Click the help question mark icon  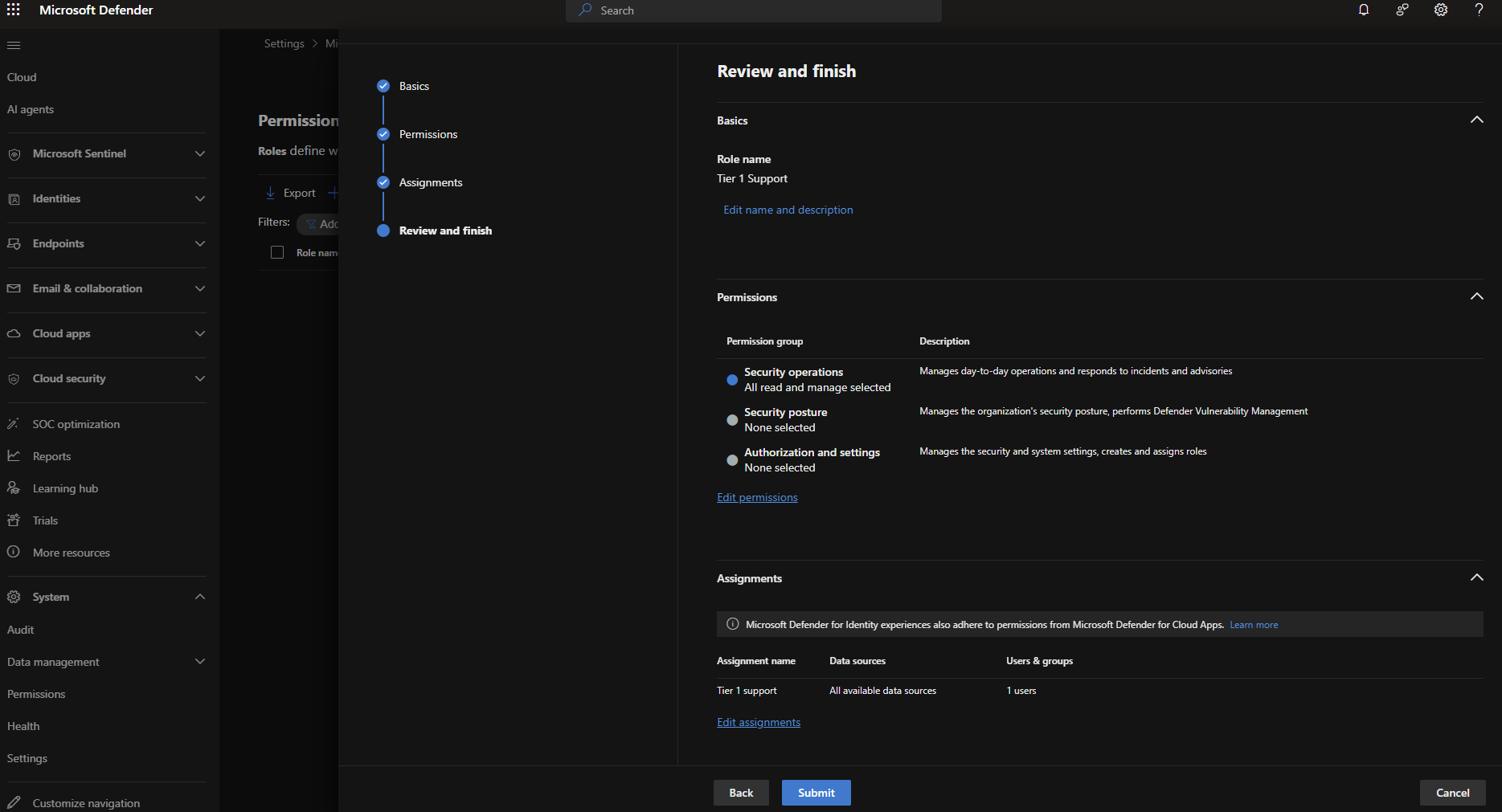[x=1478, y=10]
